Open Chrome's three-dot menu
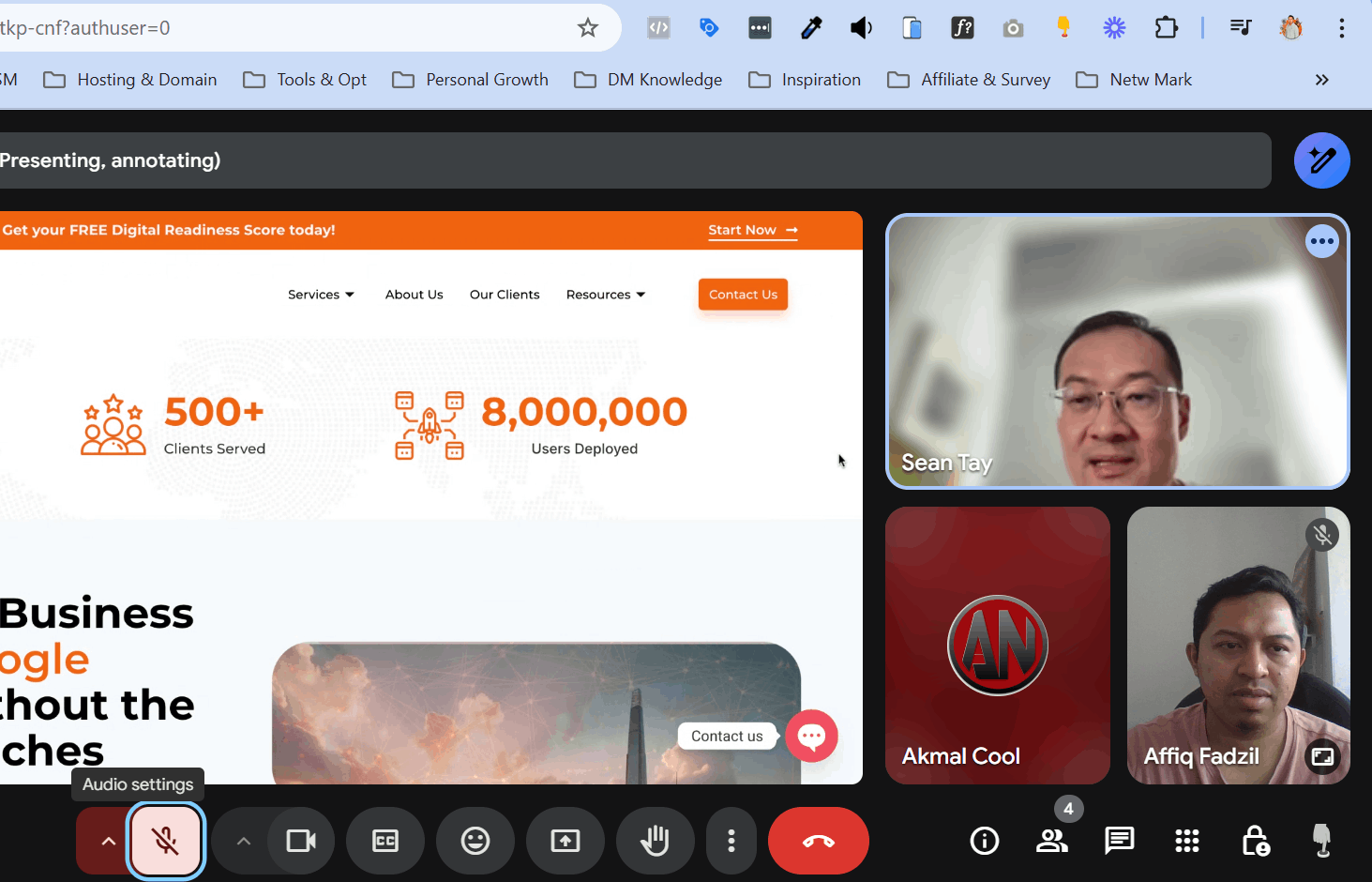This screenshot has width=1372, height=882. point(1342,28)
